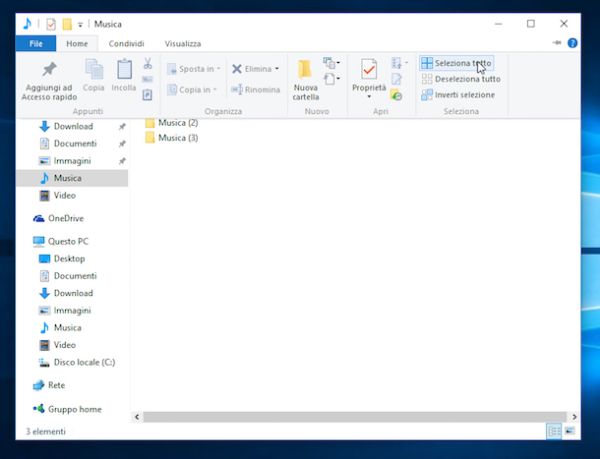
Task: Click Seleziona tutto in the ribbon
Action: coord(456,63)
